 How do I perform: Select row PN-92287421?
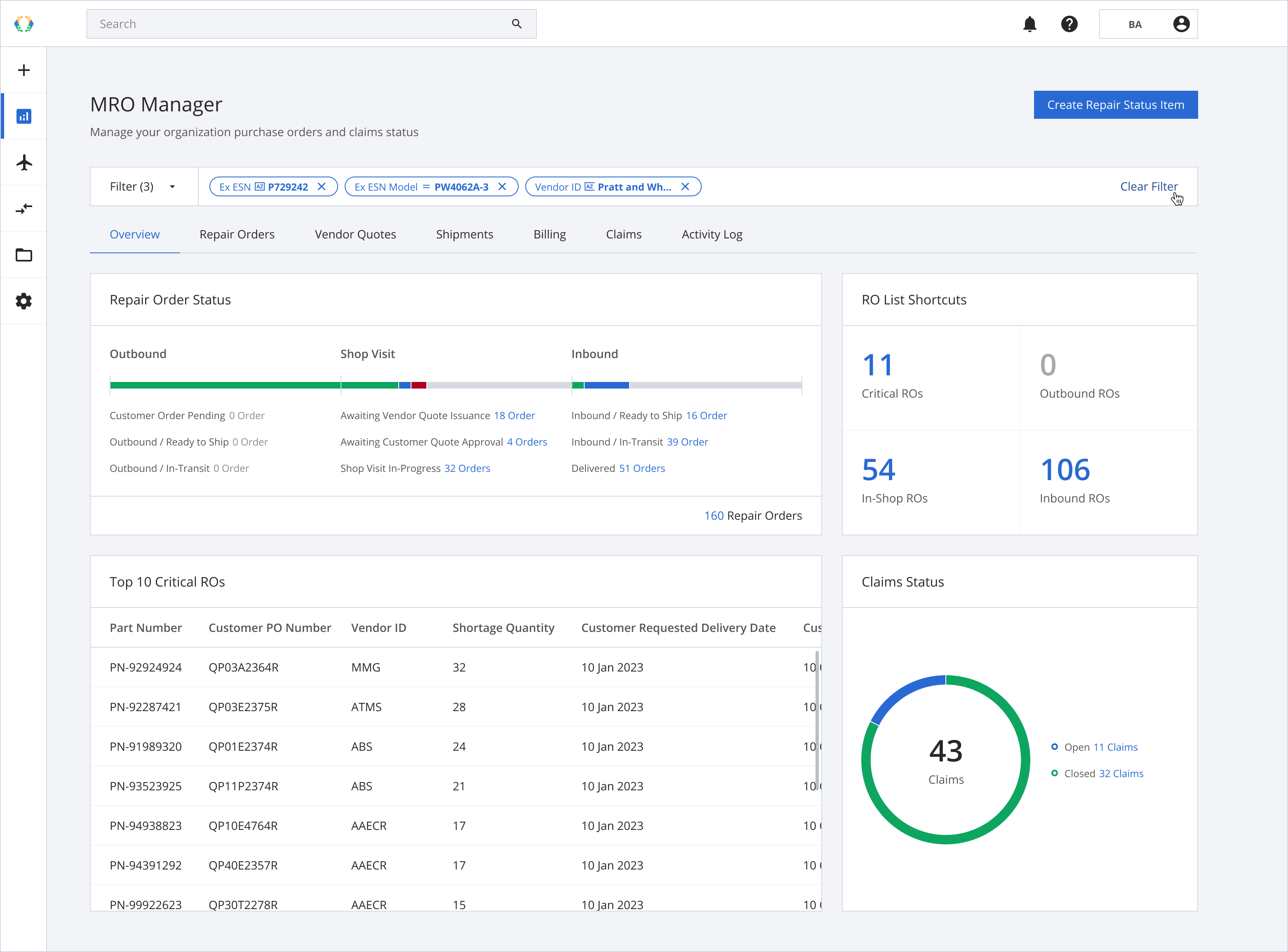456,707
